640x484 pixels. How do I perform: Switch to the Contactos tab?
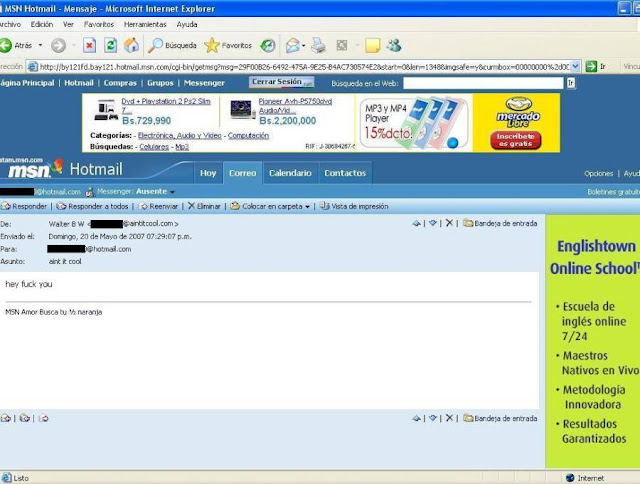click(345, 173)
